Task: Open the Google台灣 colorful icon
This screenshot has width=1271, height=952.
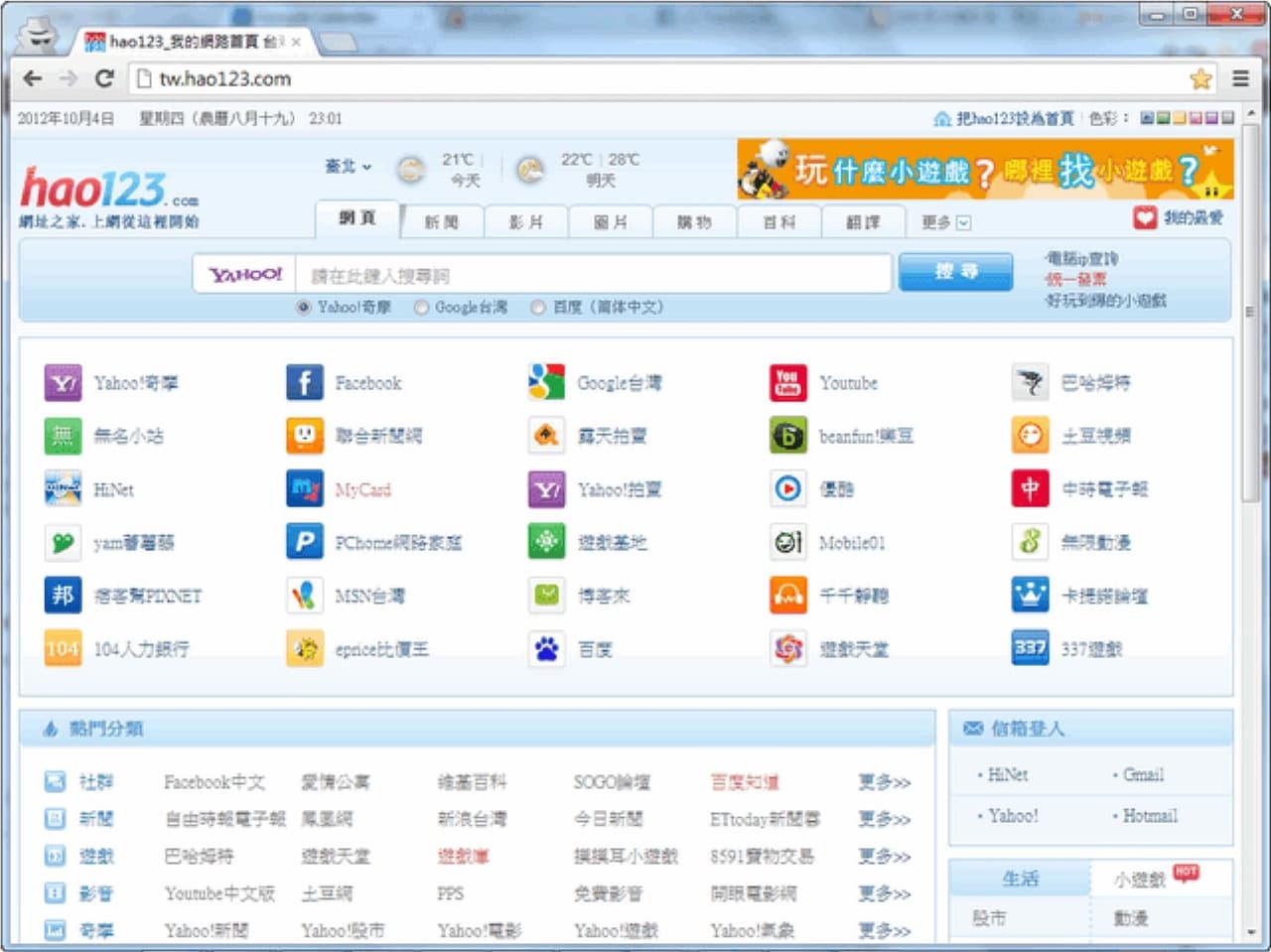Action: (x=546, y=383)
